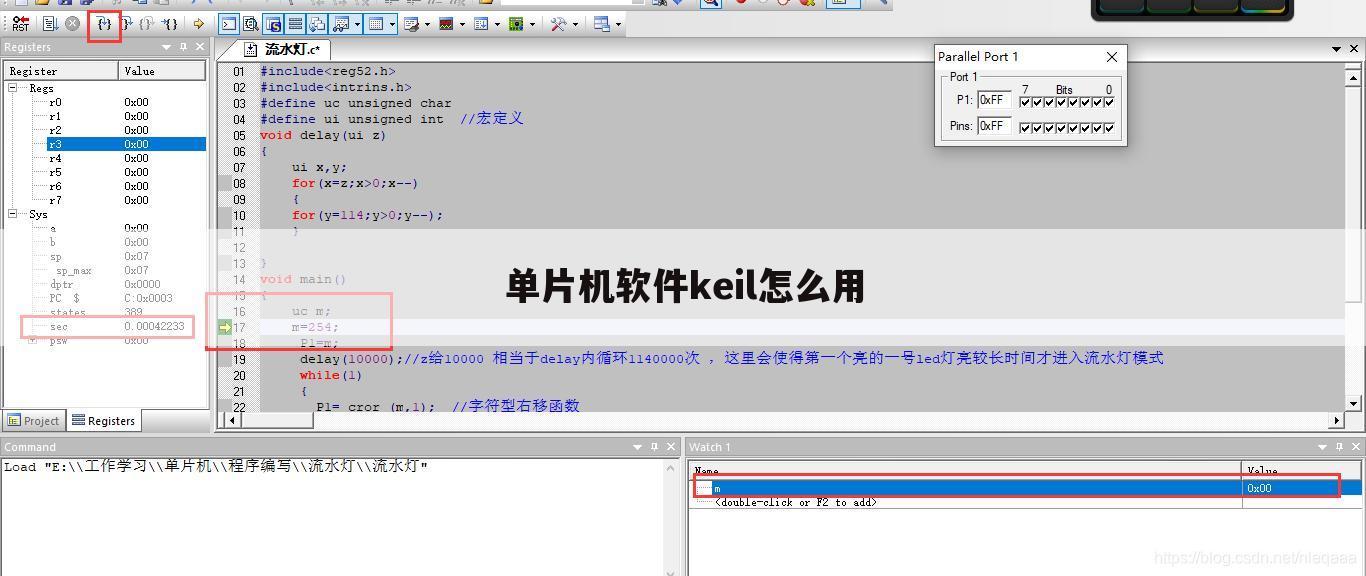Collapse the Regs tree node
The image size is (1366, 576).
point(14,88)
